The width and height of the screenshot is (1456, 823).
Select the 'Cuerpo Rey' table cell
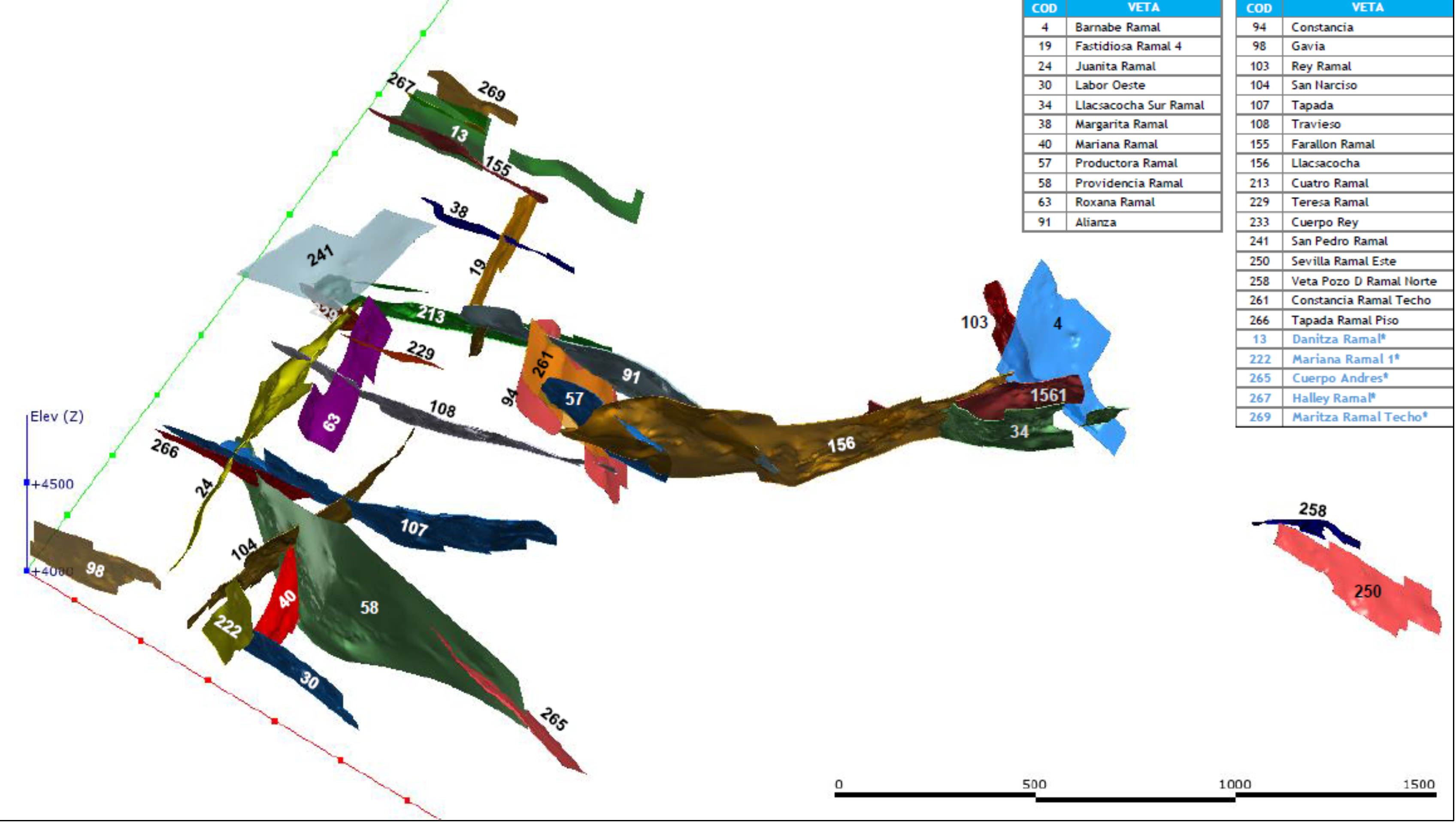click(1368, 222)
